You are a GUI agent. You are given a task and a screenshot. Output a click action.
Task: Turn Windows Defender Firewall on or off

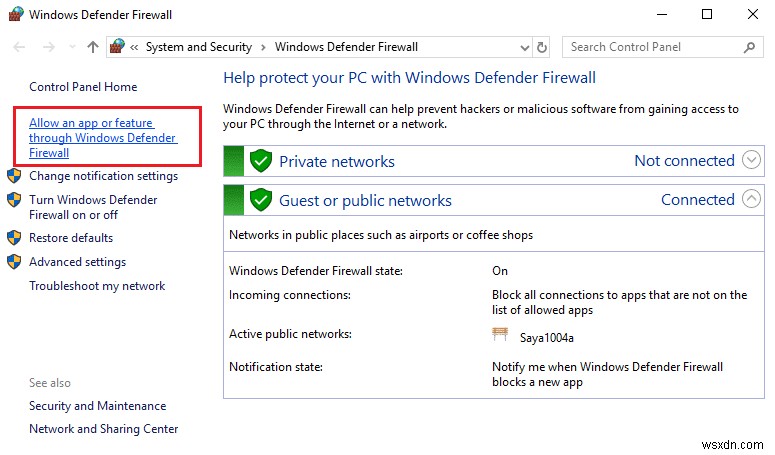(x=93, y=207)
